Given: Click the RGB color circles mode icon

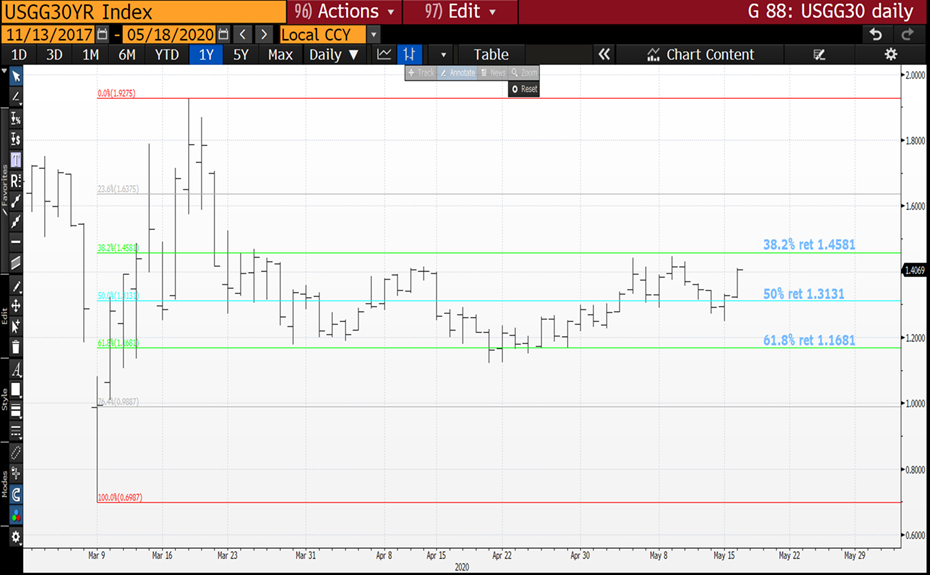Looking at the screenshot, I should click(16, 515).
